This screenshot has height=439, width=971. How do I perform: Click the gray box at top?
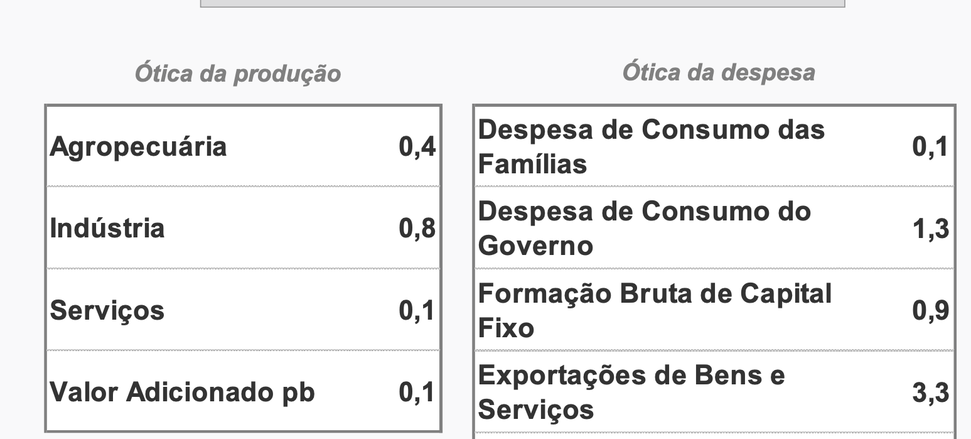click(522, 3)
